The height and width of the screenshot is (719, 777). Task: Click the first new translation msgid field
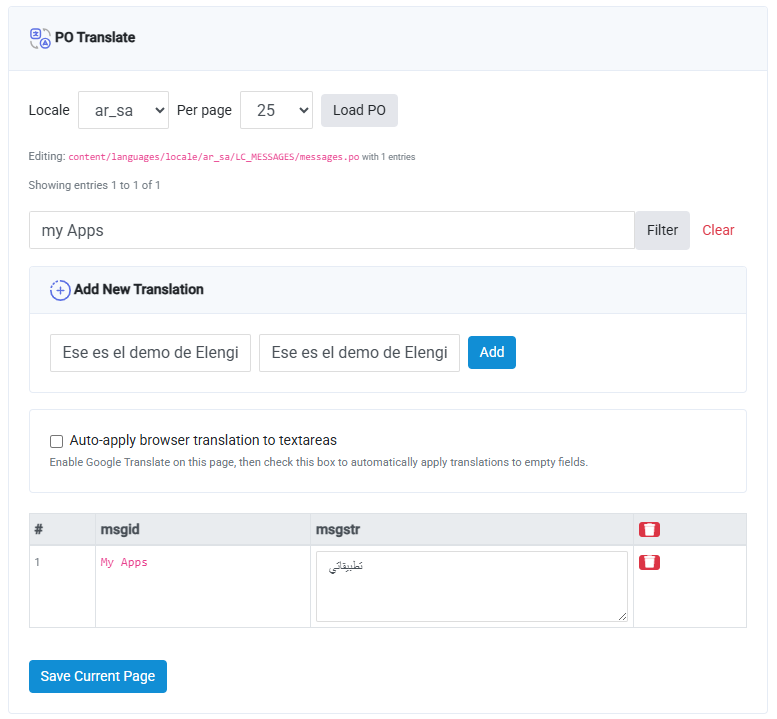click(x=150, y=353)
